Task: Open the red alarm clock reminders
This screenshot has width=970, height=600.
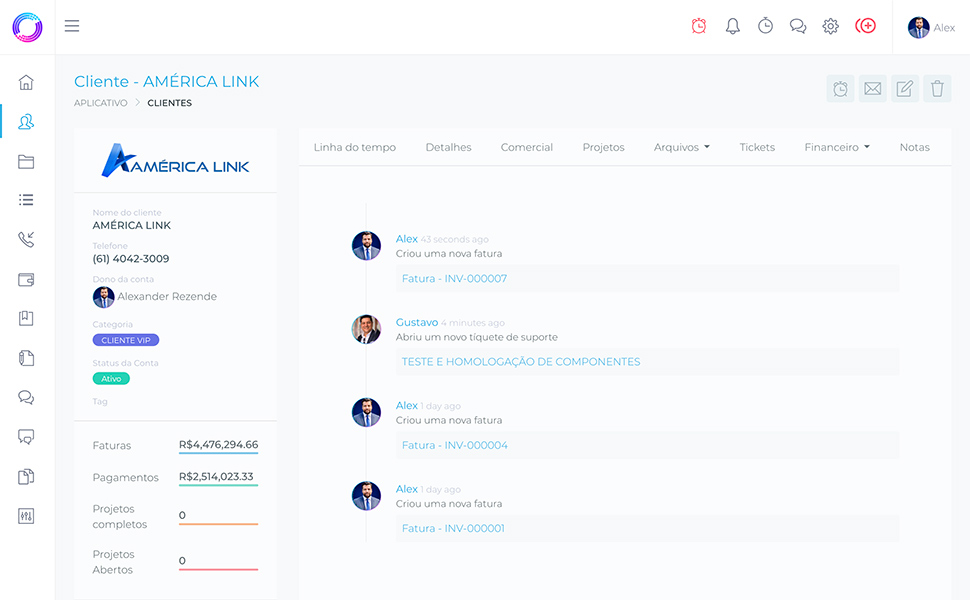Action: [x=699, y=26]
